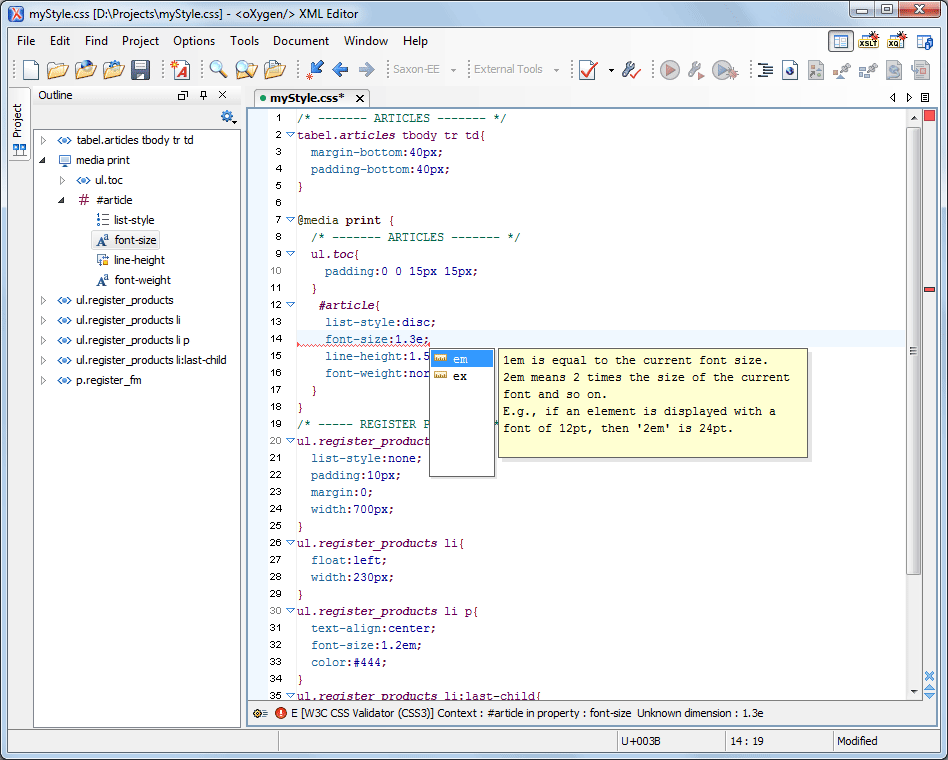Open the XQuery Debugger perspective
This screenshot has width=948, height=760.
click(x=896, y=41)
